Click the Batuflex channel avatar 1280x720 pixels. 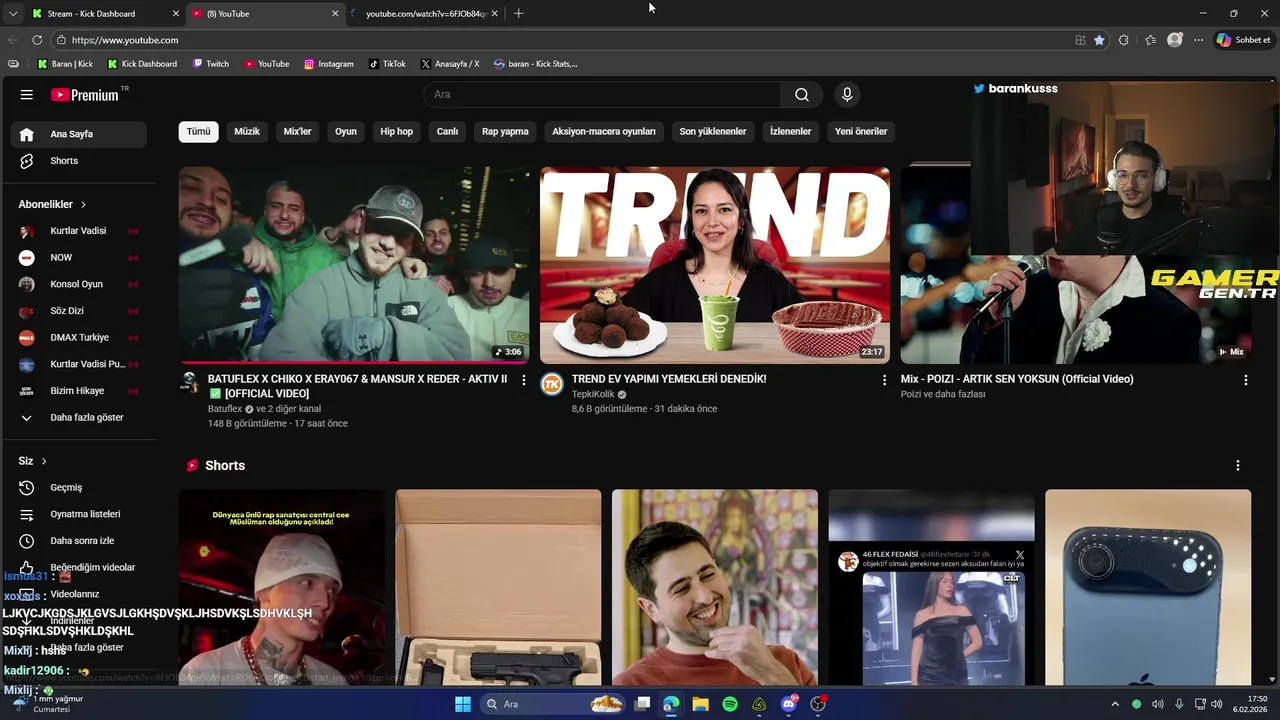pyautogui.click(x=188, y=383)
